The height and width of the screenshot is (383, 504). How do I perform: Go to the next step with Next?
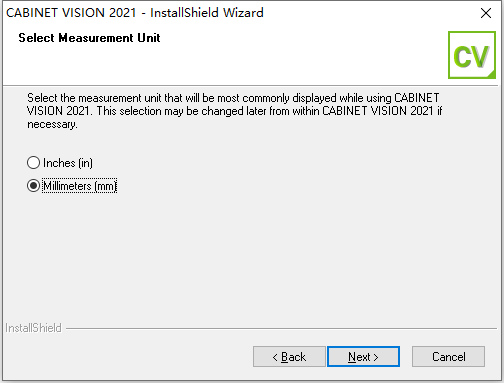tap(363, 357)
